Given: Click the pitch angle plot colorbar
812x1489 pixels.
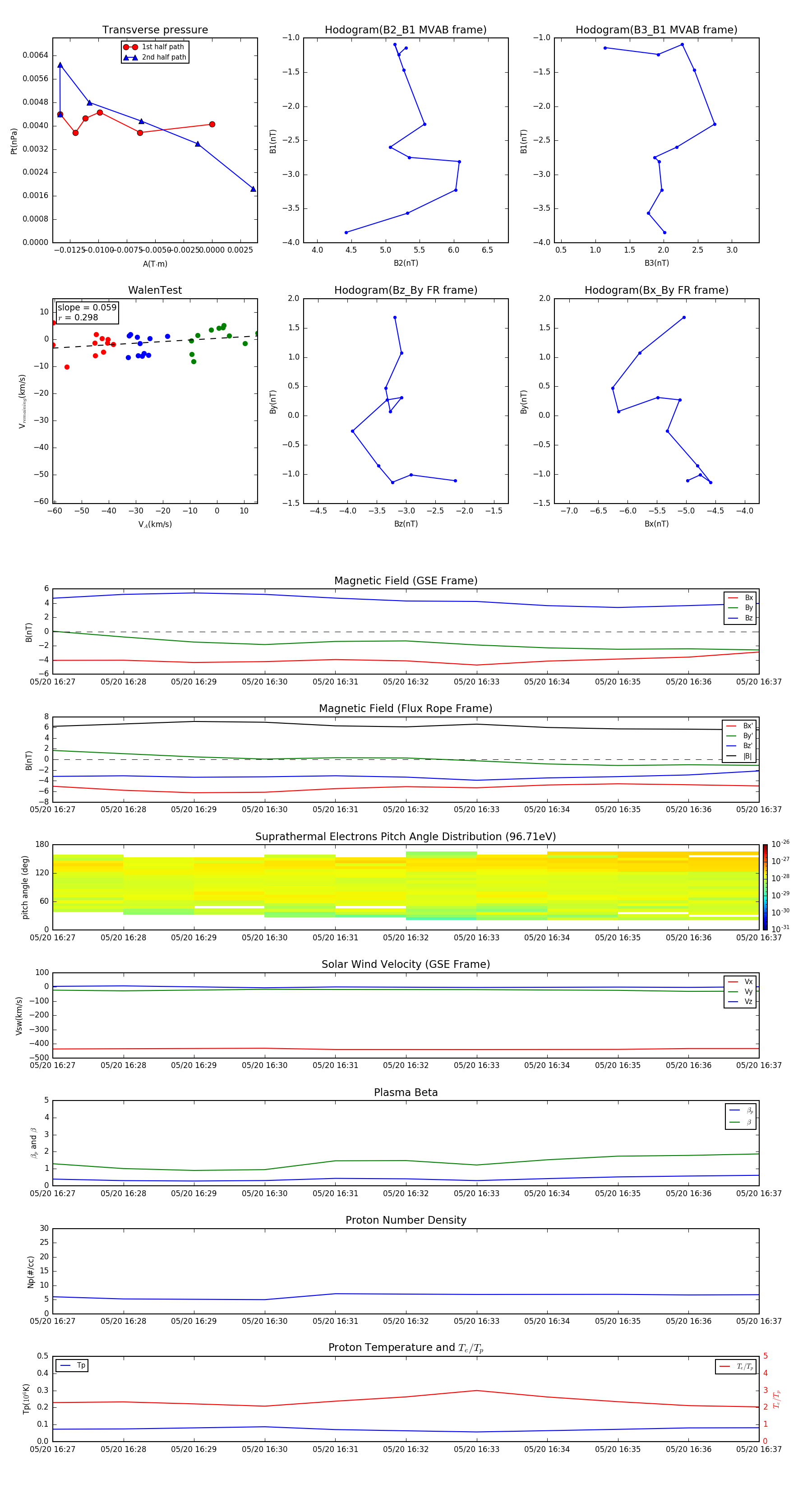Looking at the screenshot, I should click(x=765, y=887).
